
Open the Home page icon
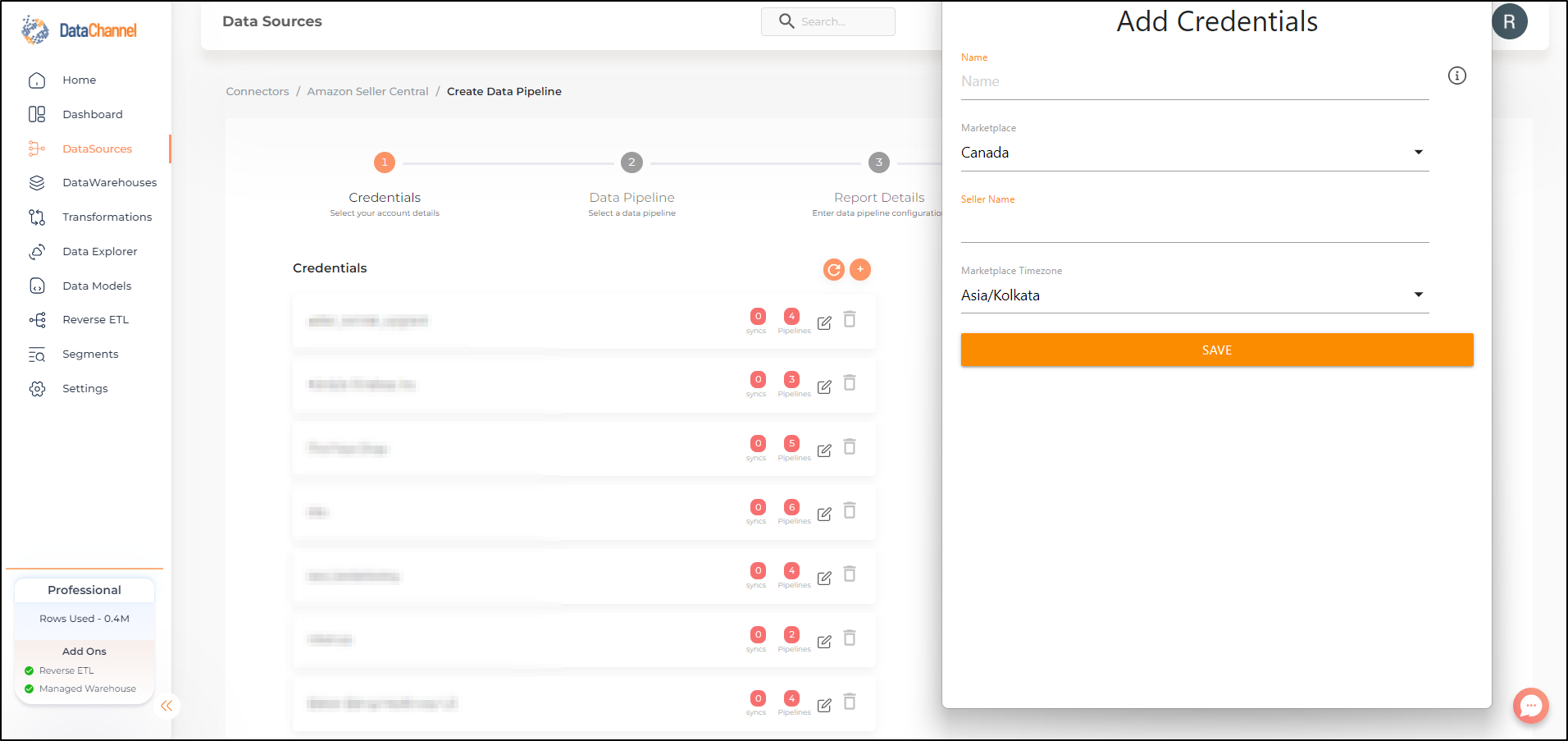[x=37, y=80]
